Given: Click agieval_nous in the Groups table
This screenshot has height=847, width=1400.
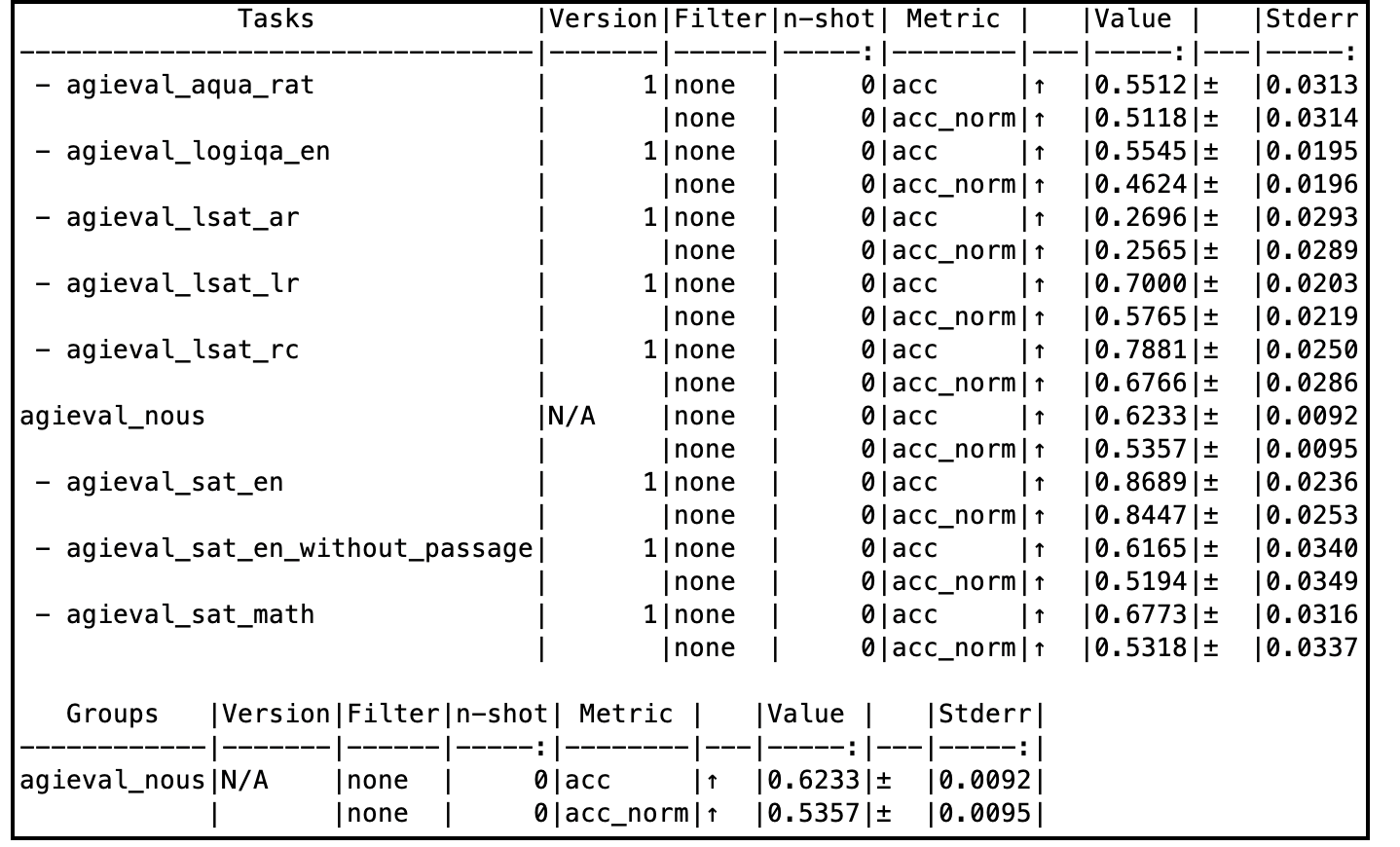Looking at the screenshot, I should click(x=113, y=781).
